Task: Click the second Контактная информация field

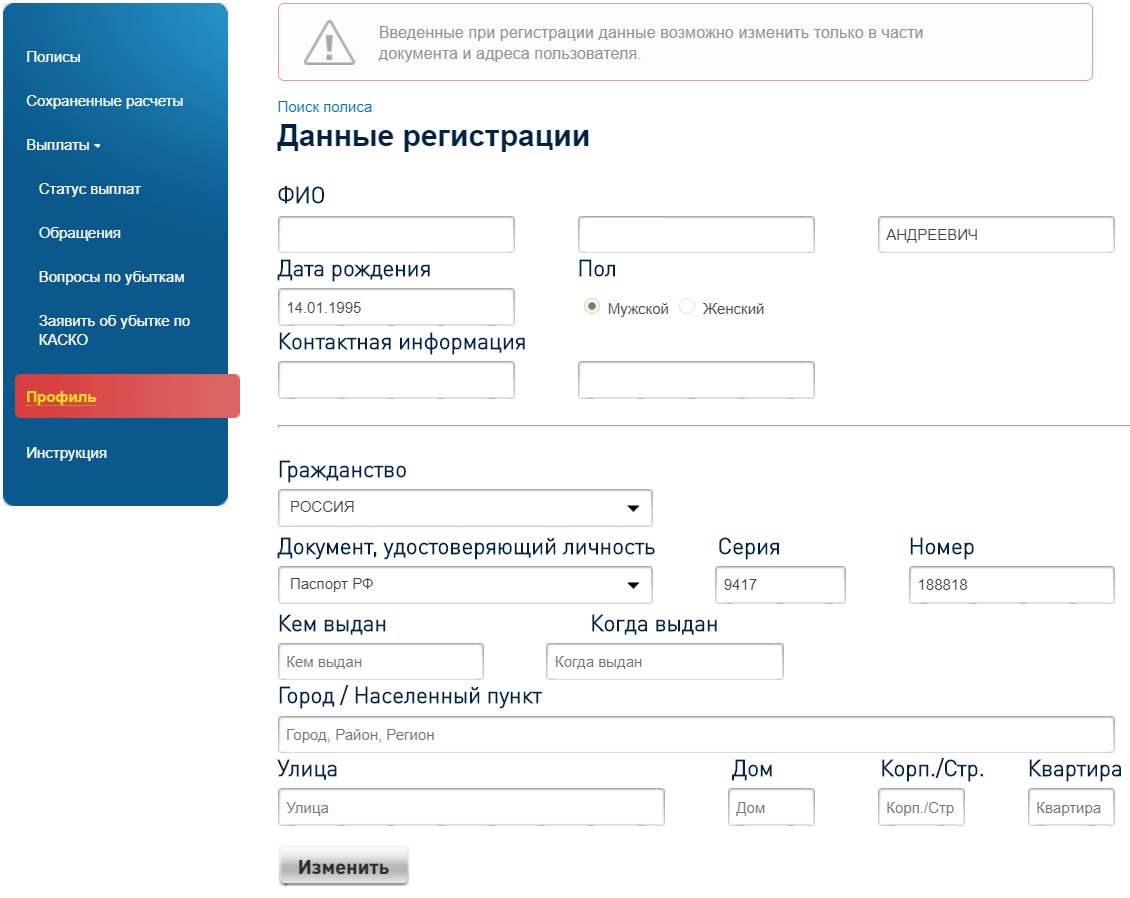Action: coord(696,380)
